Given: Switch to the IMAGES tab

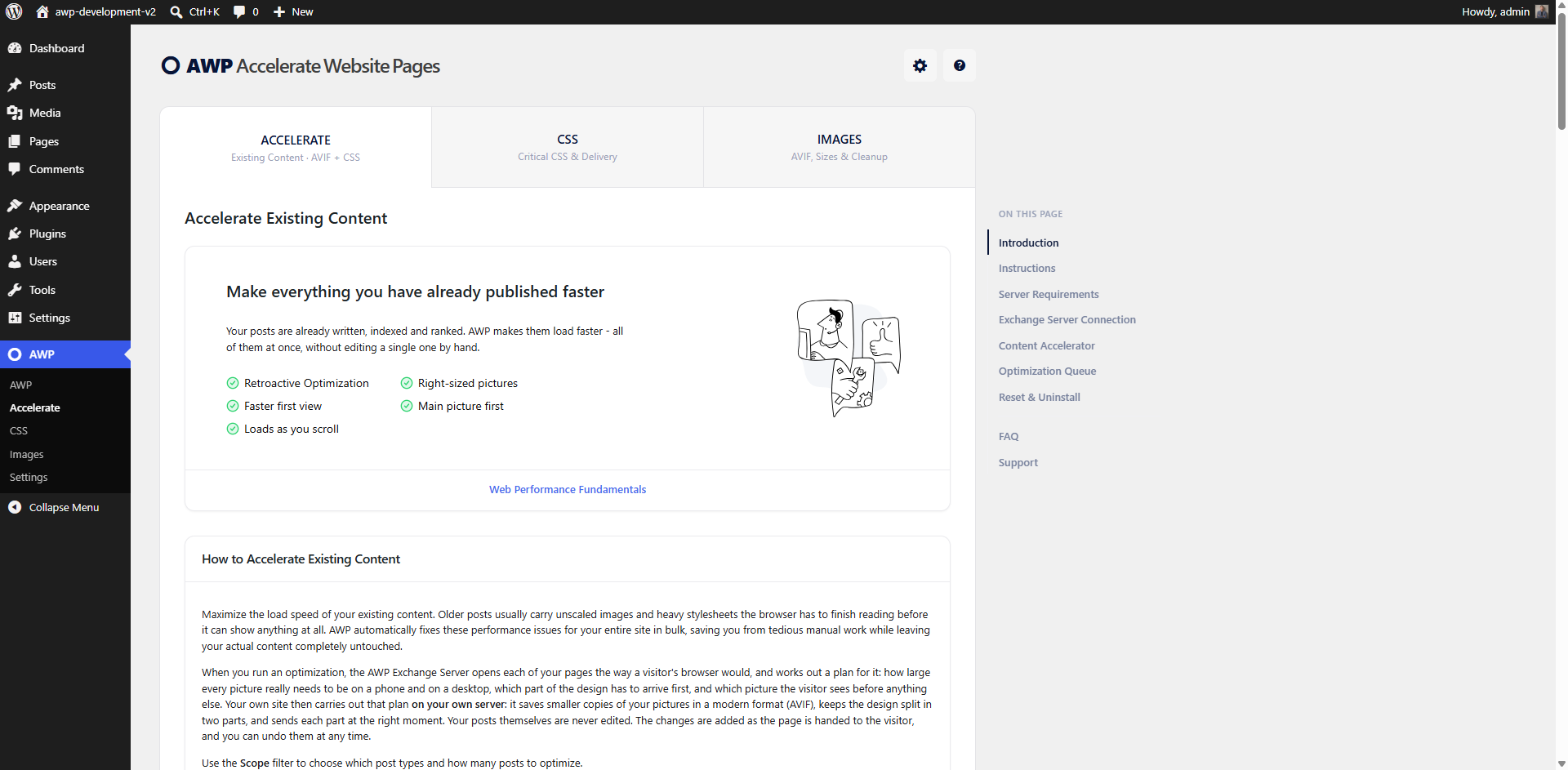Looking at the screenshot, I should click(x=840, y=147).
